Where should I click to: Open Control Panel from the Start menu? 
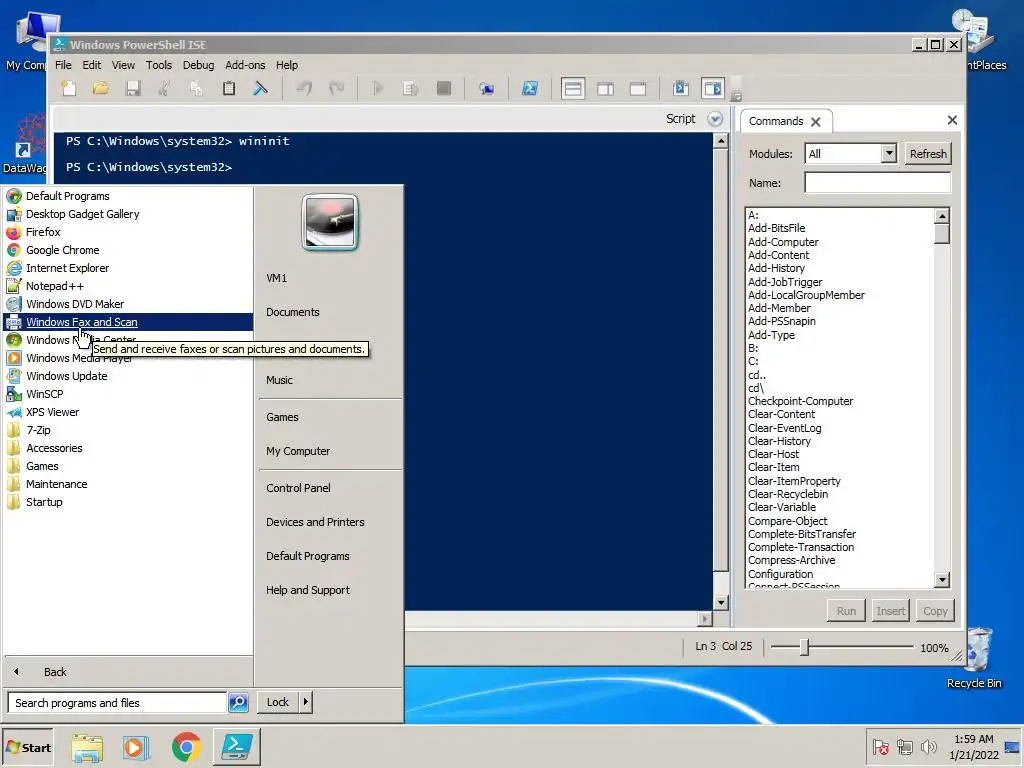298,488
